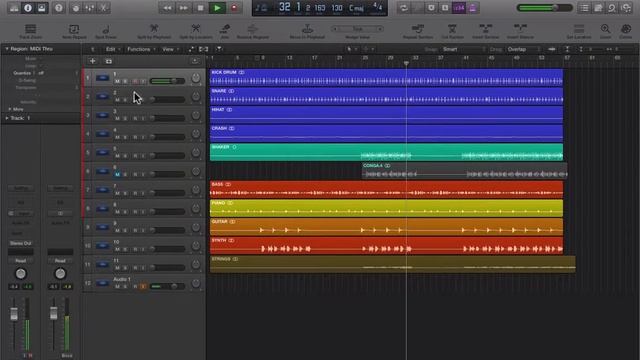Click the Set Locators toolbar icon
The height and width of the screenshot is (360, 640).
click(x=579, y=29)
